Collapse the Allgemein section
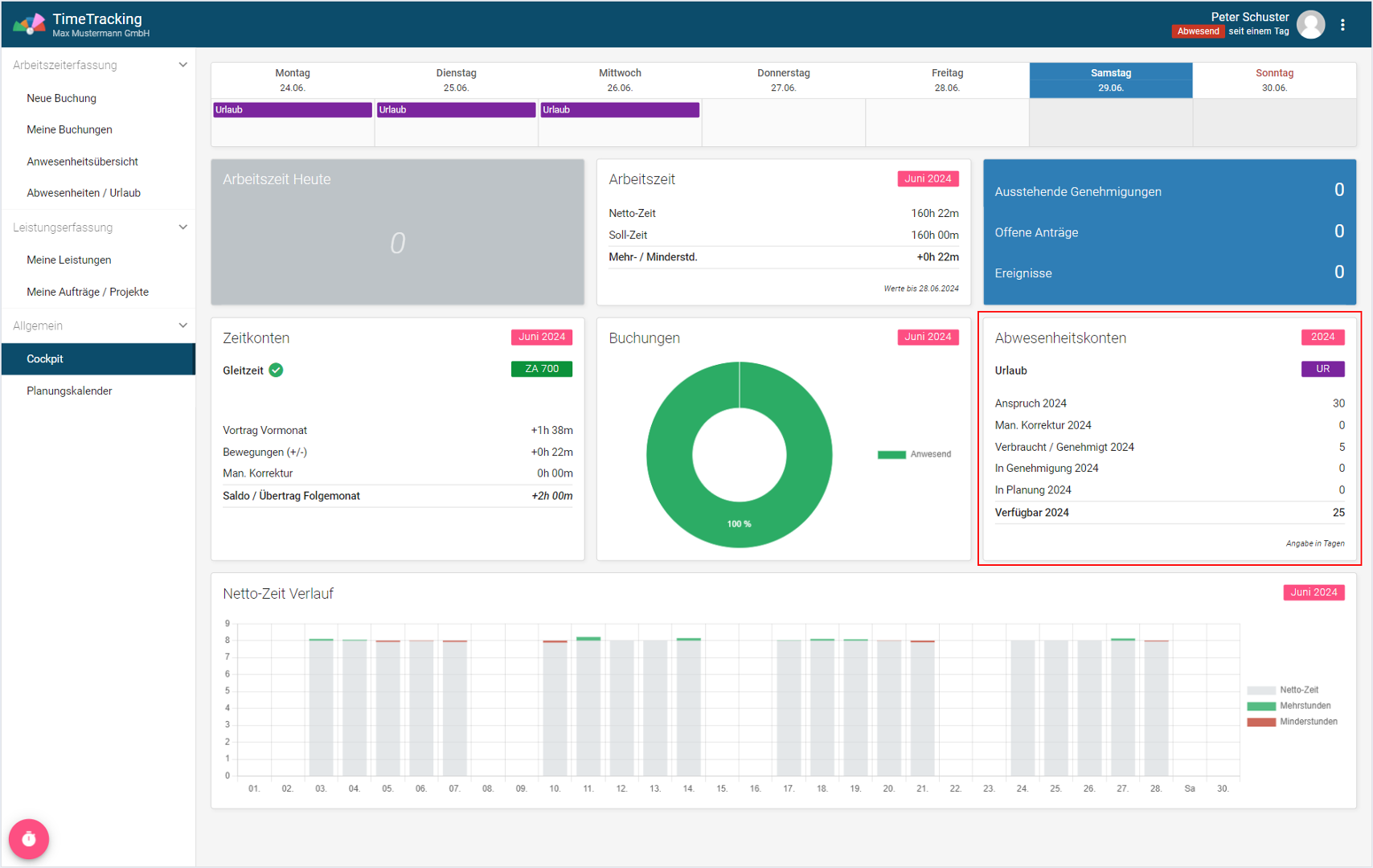Image resolution: width=1373 pixels, height=868 pixels. [182, 325]
